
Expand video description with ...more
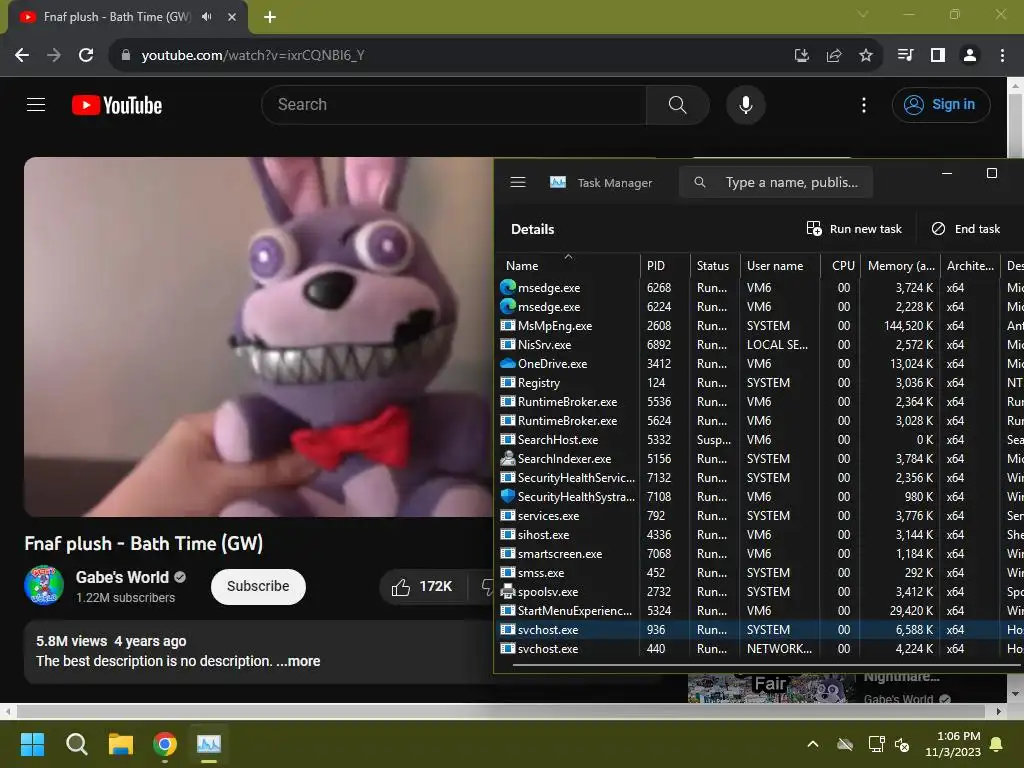[x=298, y=661]
